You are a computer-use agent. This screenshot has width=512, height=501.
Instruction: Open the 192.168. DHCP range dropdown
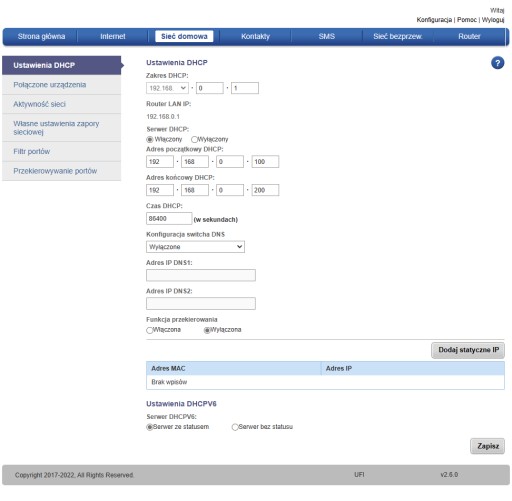click(x=167, y=88)
